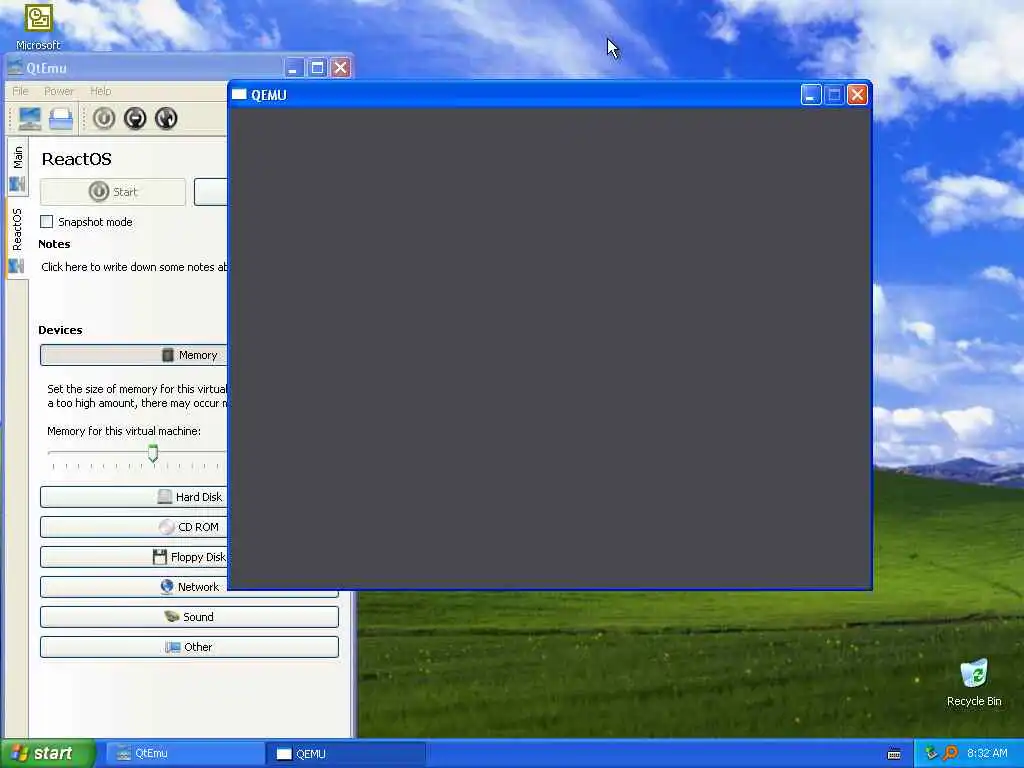Minimize the QtEmu window
The width and height of the screenshot is (1024, 768).
point(294,67)
